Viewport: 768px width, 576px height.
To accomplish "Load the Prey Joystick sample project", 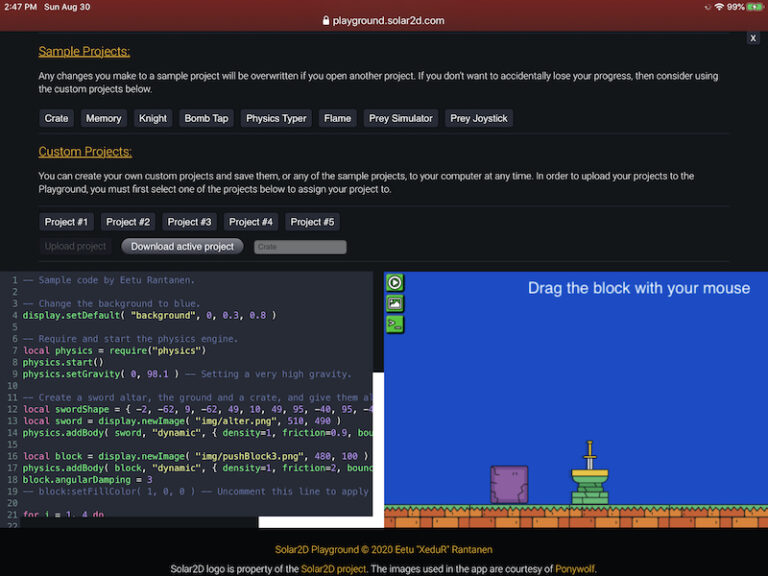I will (x=479, y=118).
